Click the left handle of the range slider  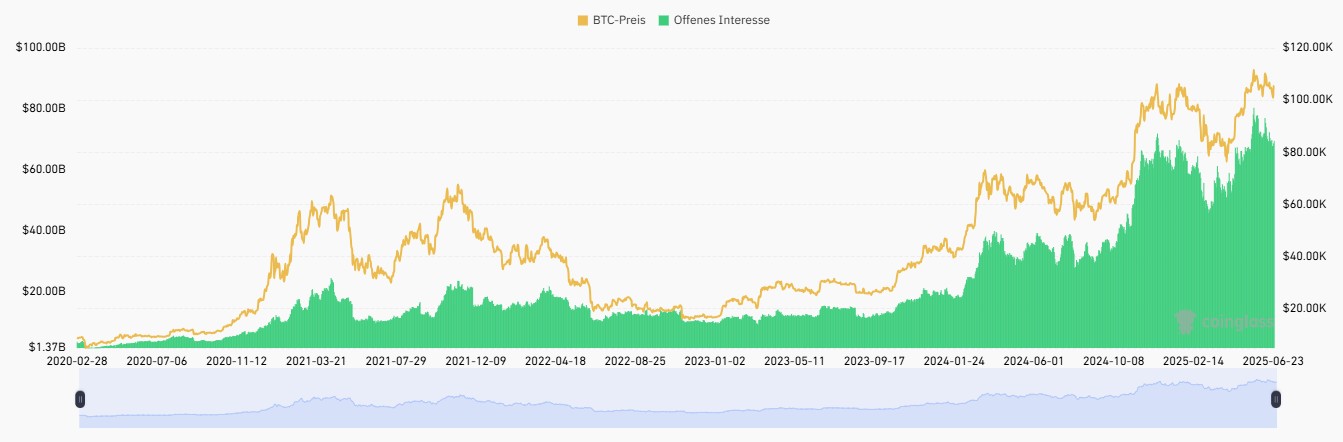[80, 399]
